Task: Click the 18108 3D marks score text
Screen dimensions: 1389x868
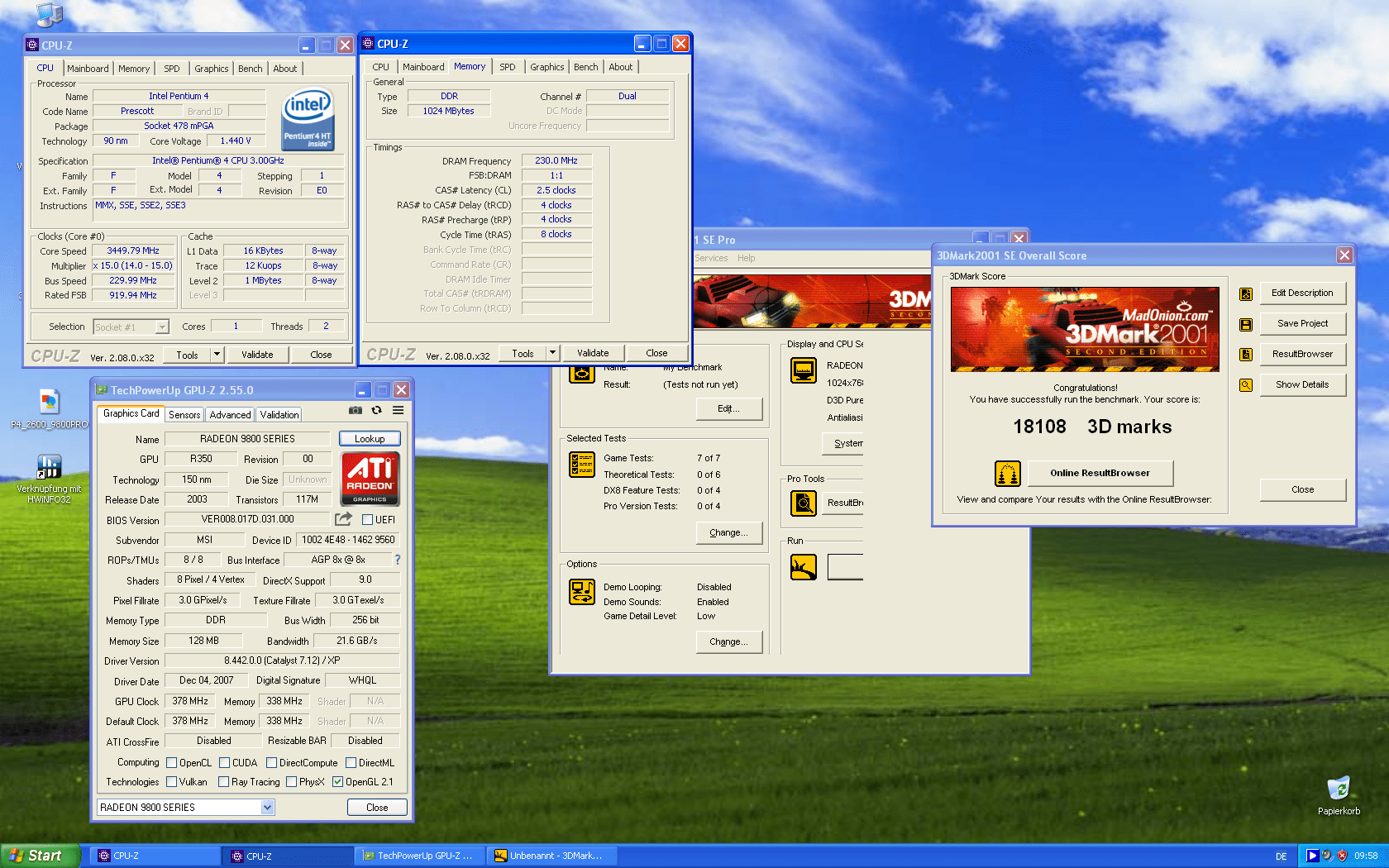Action: click(1092, 427)
